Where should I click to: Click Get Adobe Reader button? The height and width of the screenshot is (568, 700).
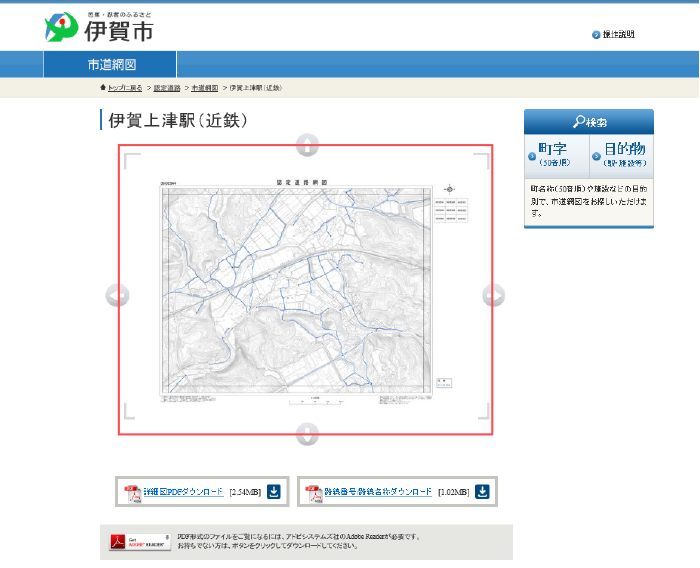pyautogui.click(x=140, y=542)
